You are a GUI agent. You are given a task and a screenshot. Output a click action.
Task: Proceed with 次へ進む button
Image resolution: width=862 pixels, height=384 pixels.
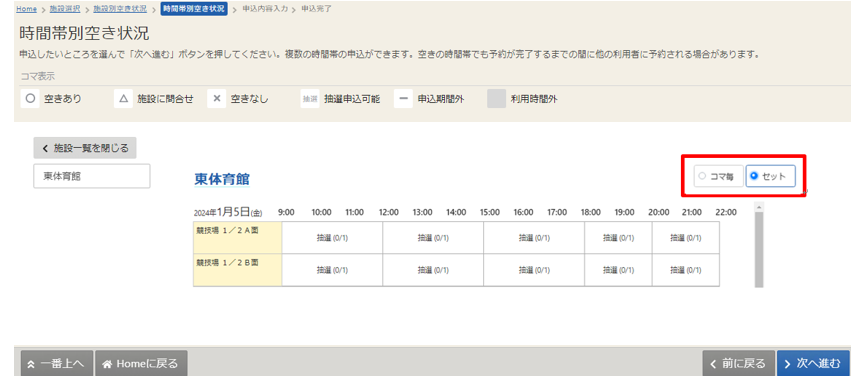click(813, 363)
